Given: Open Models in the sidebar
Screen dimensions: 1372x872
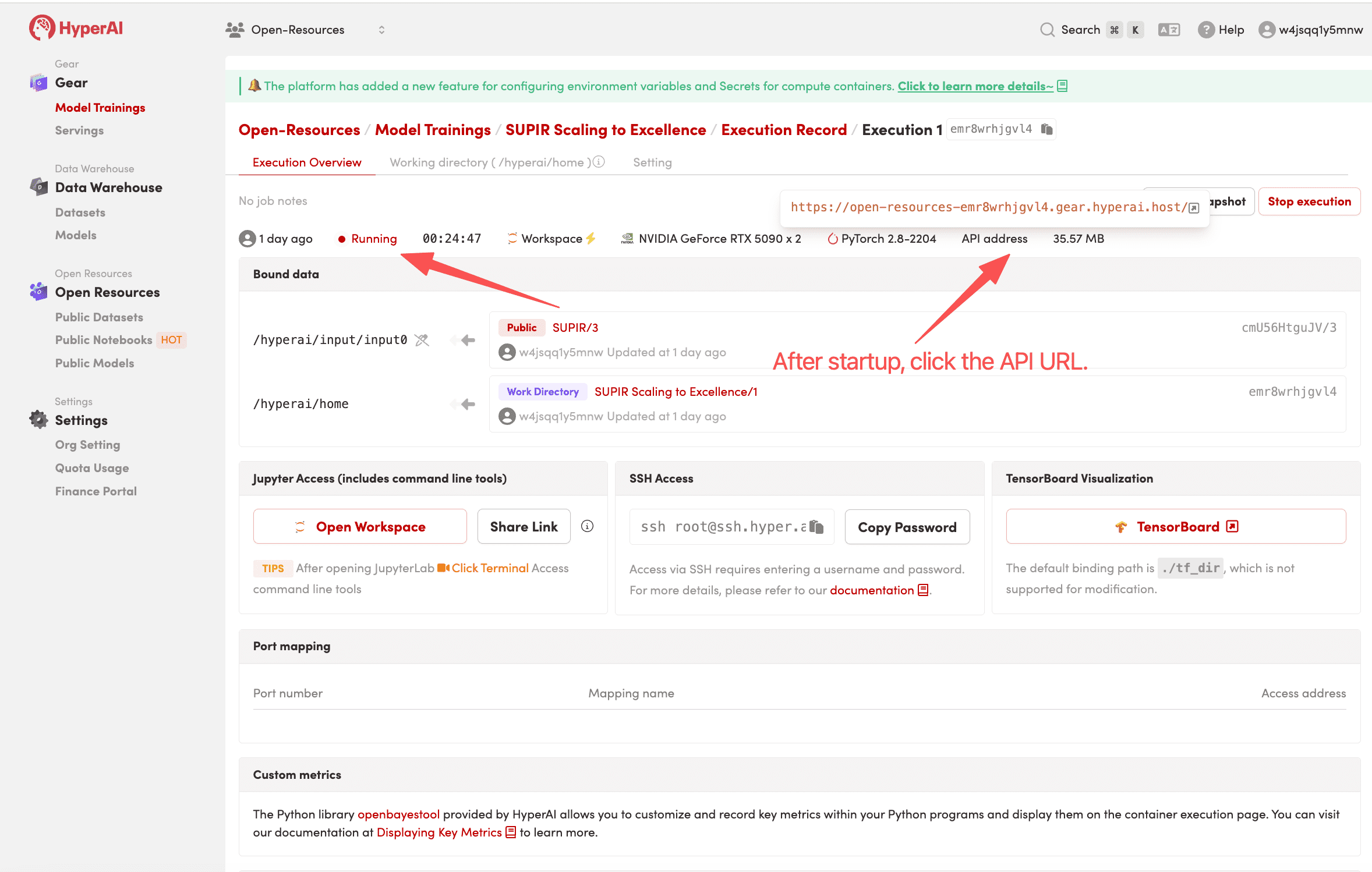Looking at the screenshot, I should click(76, 235).
